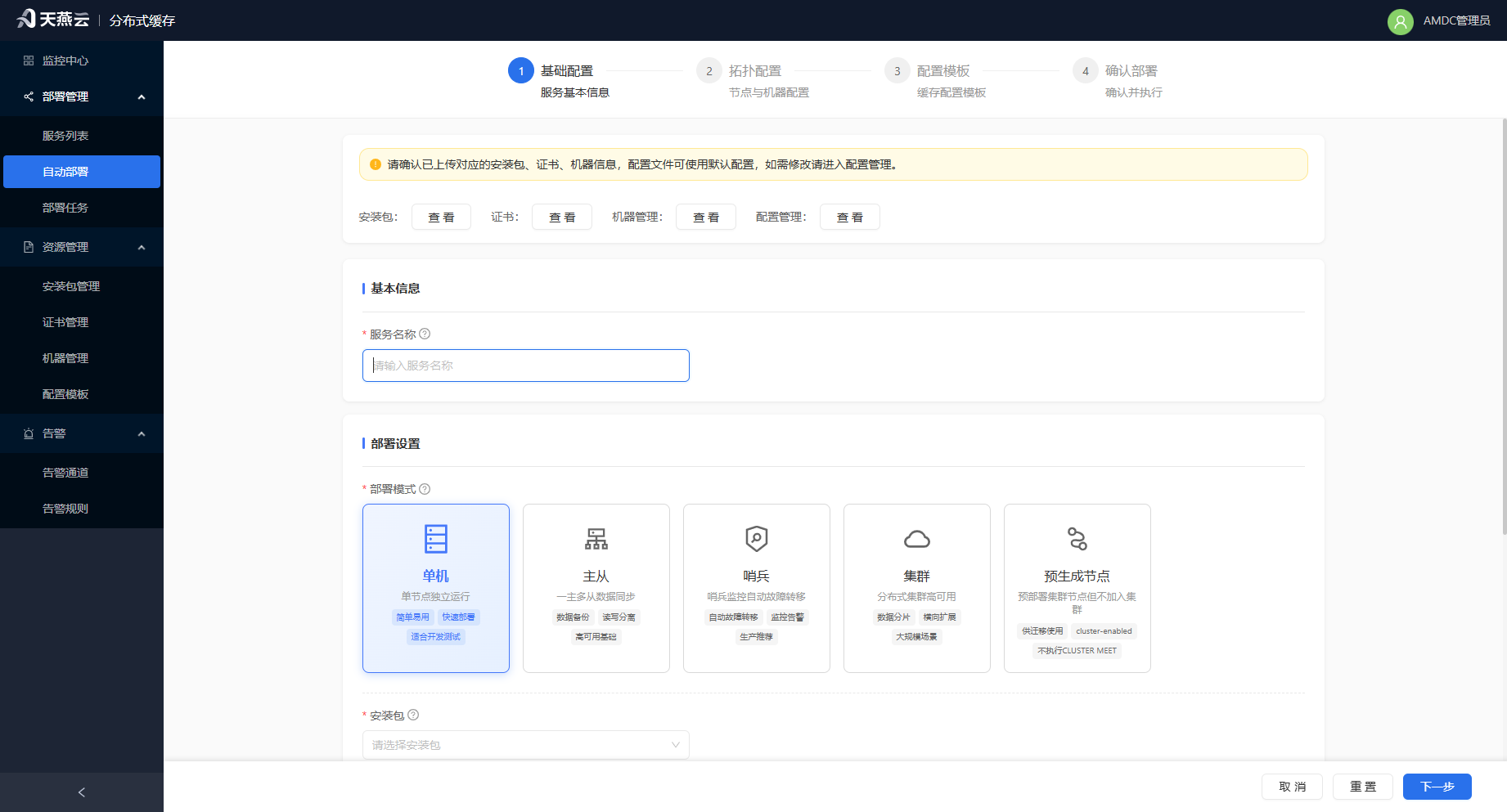
Task: Click the 部署管理 share icon
Action: click(29, 96)
